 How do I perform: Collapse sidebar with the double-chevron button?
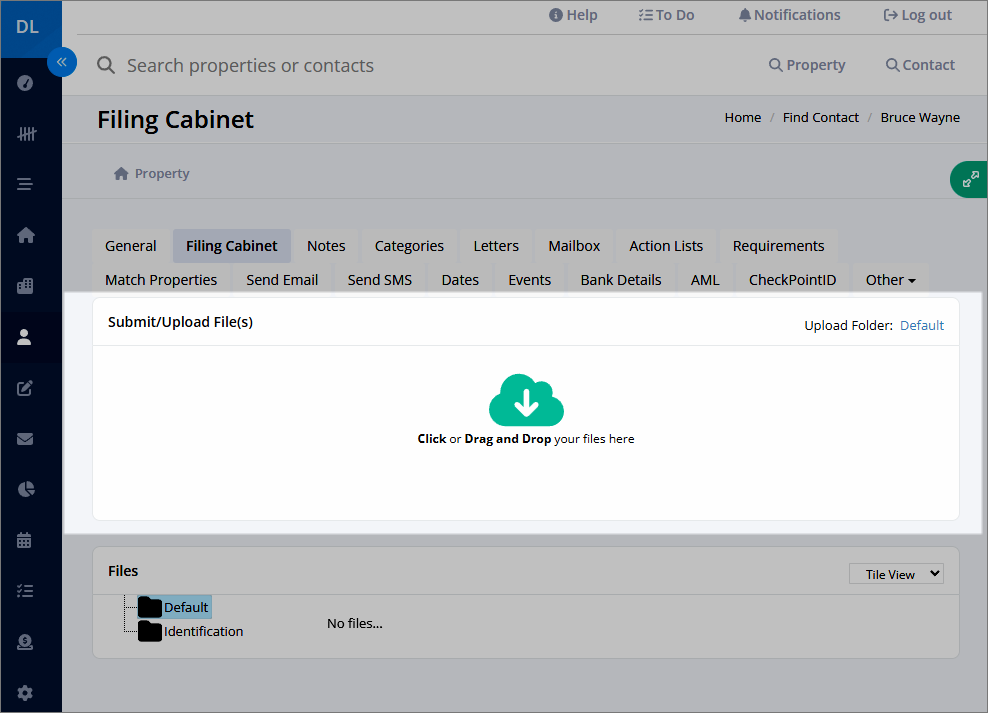coord(62,62)
